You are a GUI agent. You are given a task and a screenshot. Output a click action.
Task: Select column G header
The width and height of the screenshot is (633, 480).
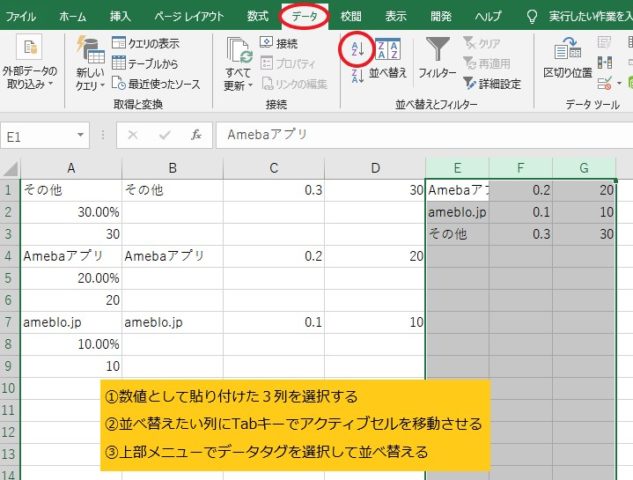tap(584, 168)
